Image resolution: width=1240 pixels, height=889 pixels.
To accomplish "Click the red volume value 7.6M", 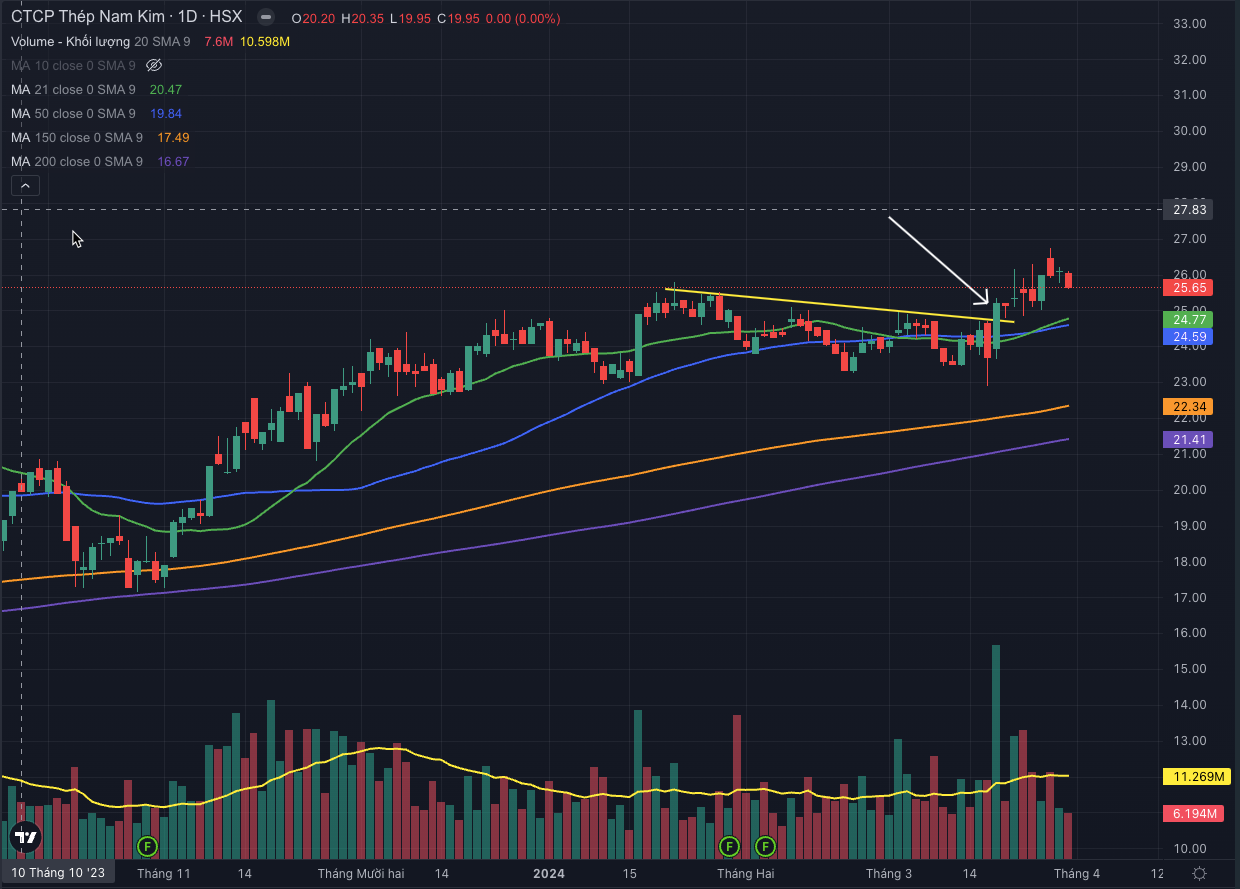I will (x=218, y=41).
